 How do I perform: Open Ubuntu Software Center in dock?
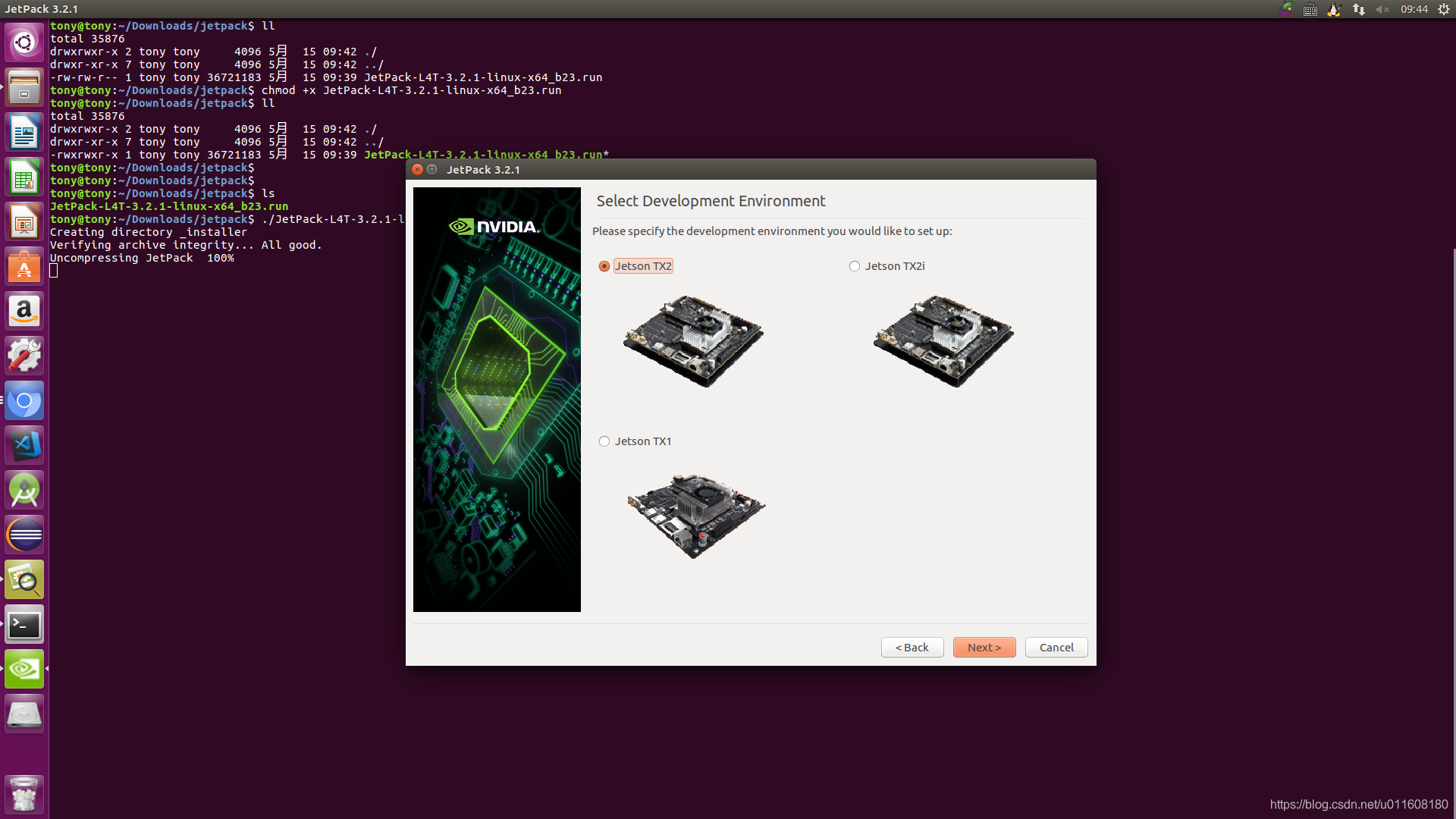coord(24,267)
